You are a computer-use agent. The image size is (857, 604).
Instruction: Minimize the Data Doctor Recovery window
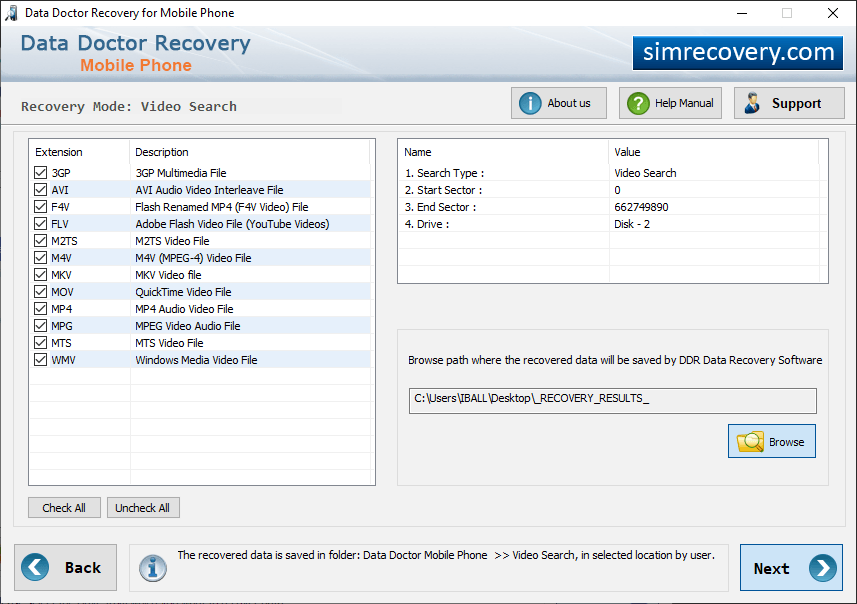pyautogui.click(x=742, y=13)
